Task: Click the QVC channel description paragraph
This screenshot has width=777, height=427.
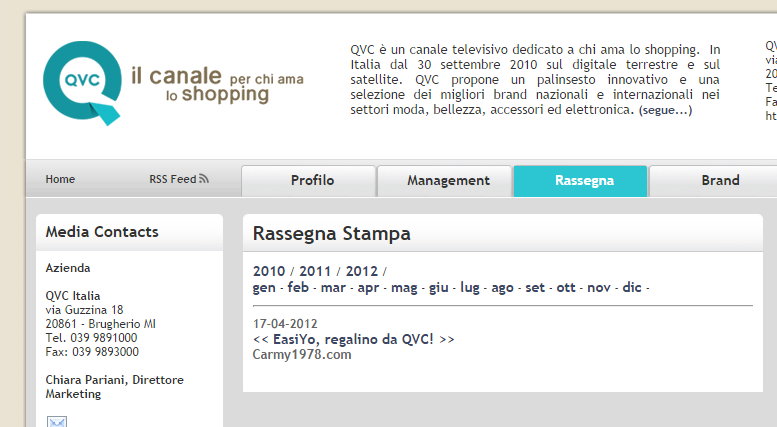Action: tap(535, 80)
